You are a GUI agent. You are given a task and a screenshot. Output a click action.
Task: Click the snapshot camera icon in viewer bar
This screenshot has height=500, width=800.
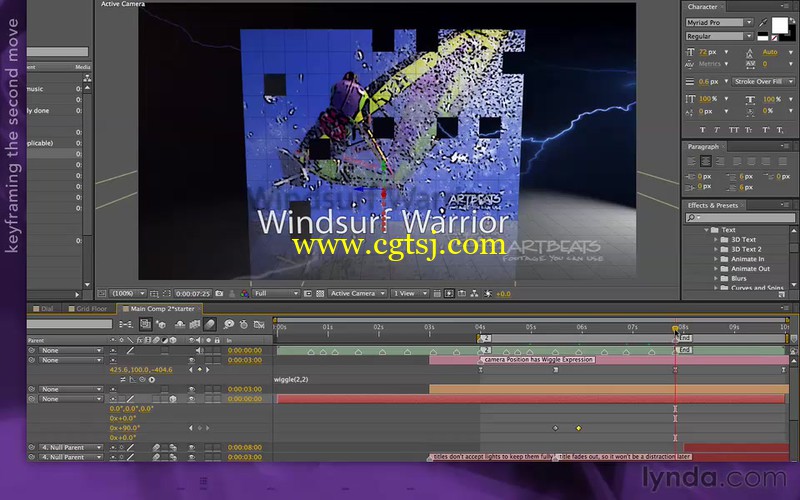point(219,293)
